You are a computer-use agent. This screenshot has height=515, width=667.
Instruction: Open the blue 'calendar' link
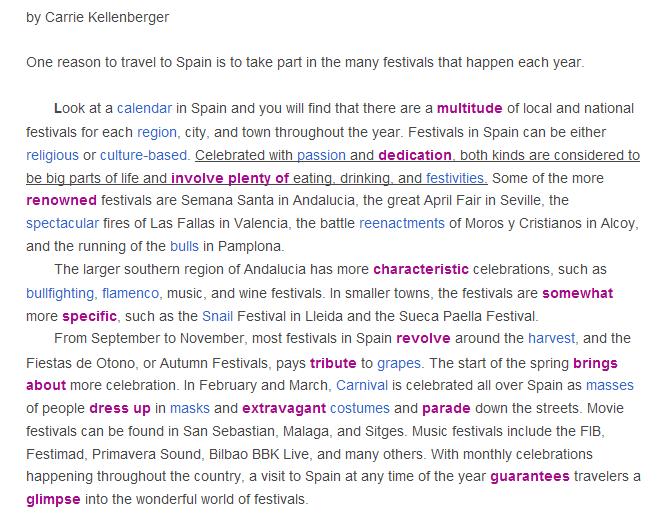coord(144,108)
